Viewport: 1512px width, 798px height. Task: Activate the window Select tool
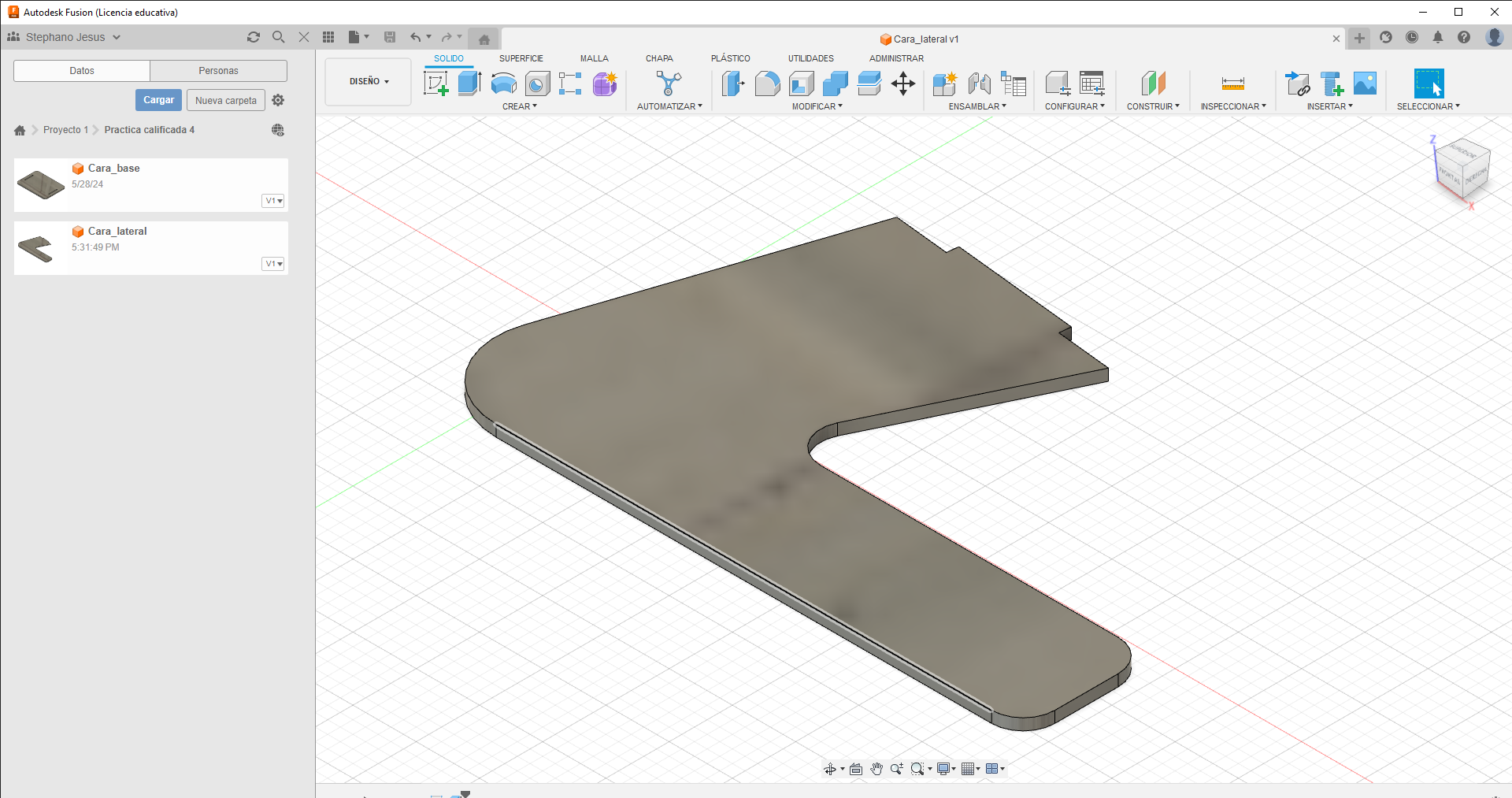click(x=1429, y=84)
